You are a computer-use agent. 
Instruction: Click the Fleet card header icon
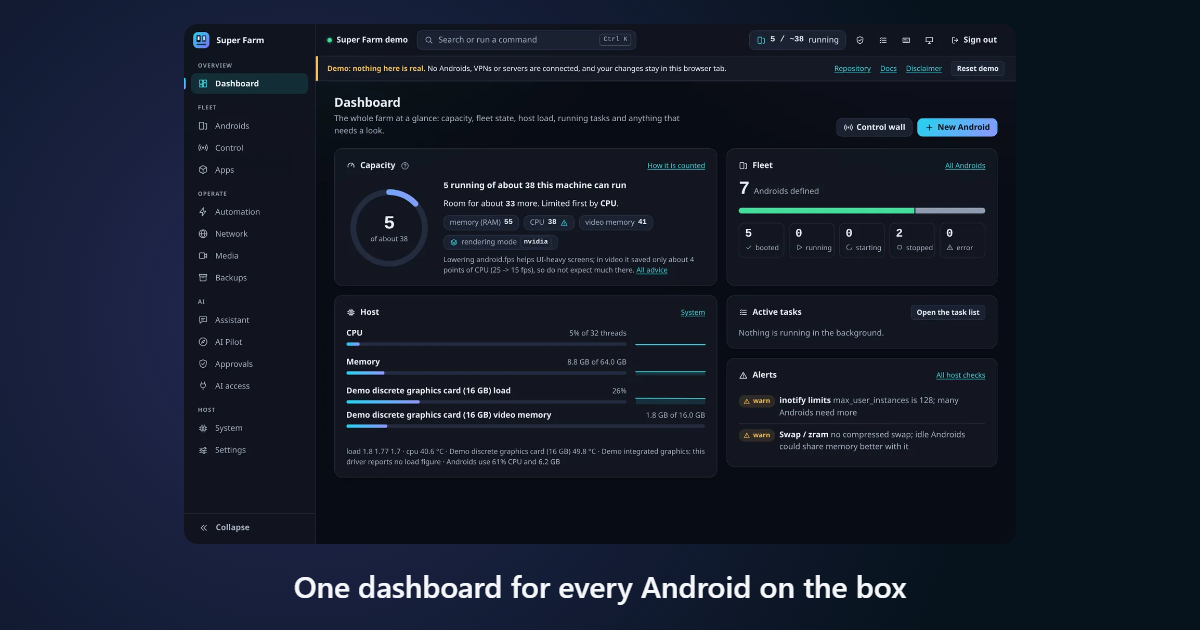[743, 166]
